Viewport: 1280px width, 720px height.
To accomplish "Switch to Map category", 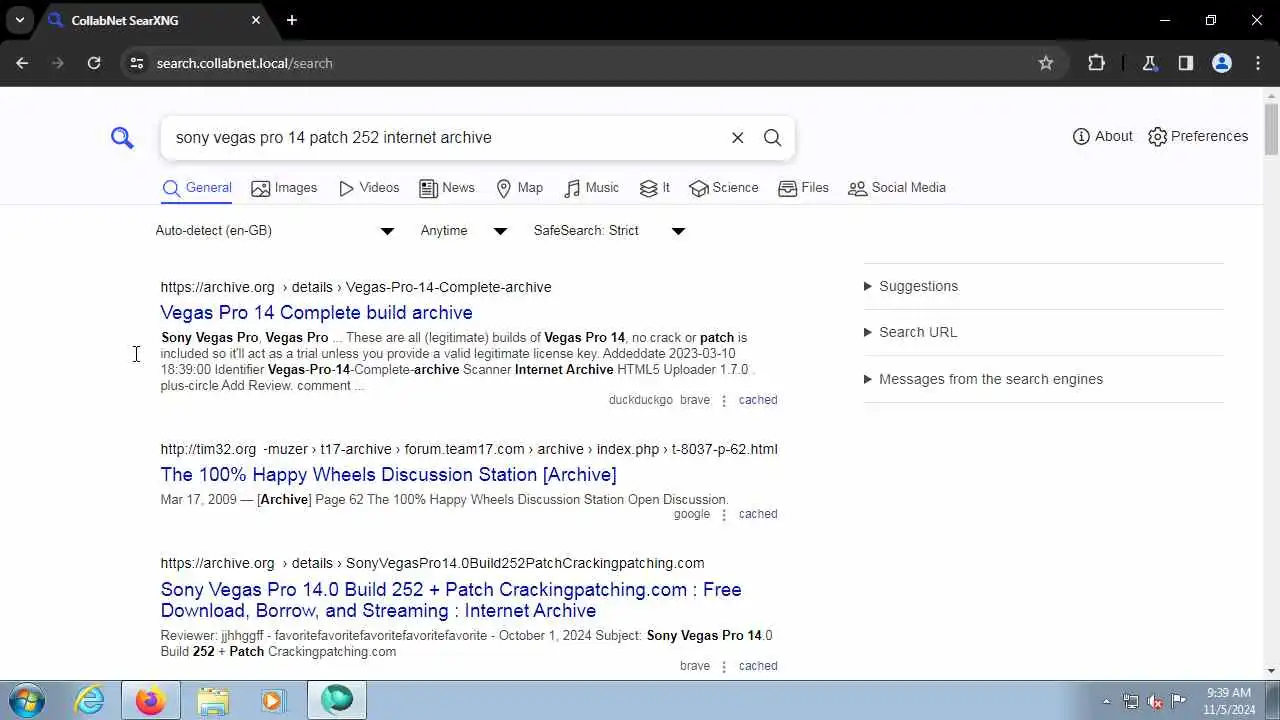I will tap(520, 188).
